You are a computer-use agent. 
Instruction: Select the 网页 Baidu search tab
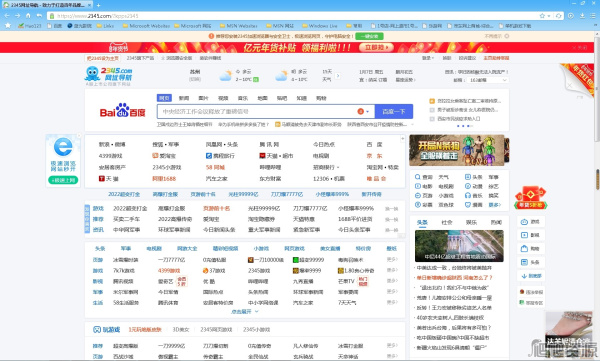[164, 98]
